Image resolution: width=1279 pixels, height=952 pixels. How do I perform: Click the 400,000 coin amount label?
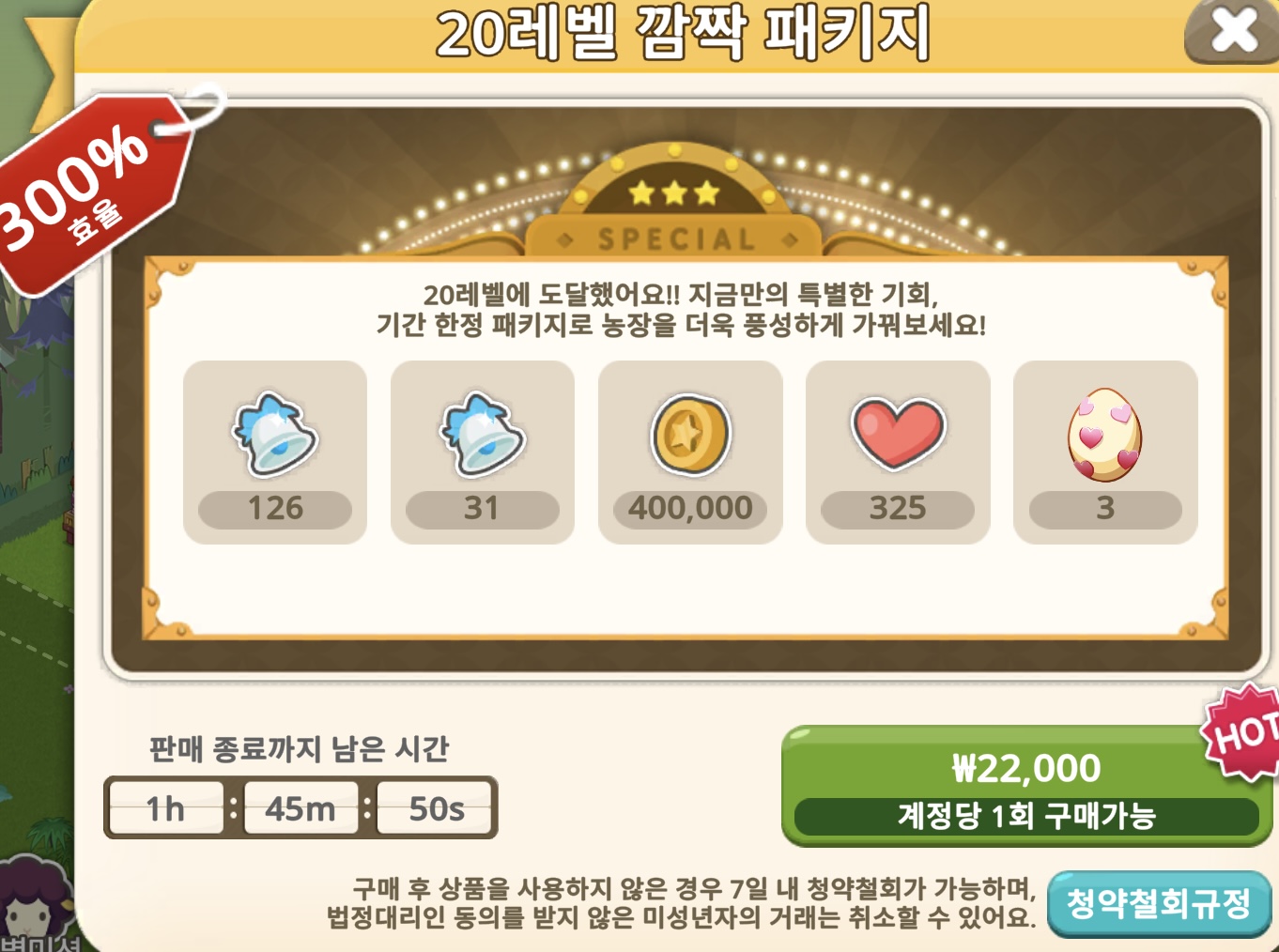tap(691, 509)
